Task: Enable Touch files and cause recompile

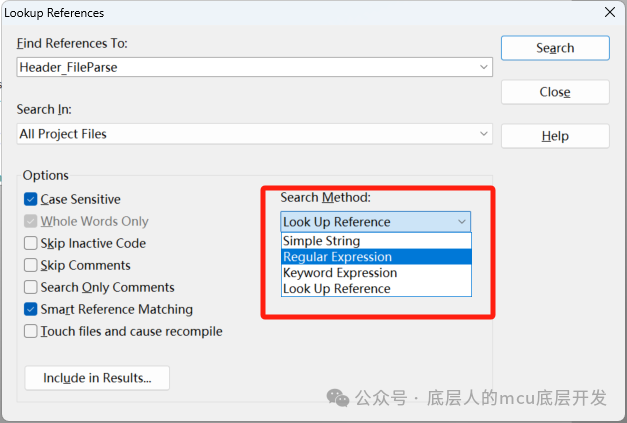Action: click(32, 331)
